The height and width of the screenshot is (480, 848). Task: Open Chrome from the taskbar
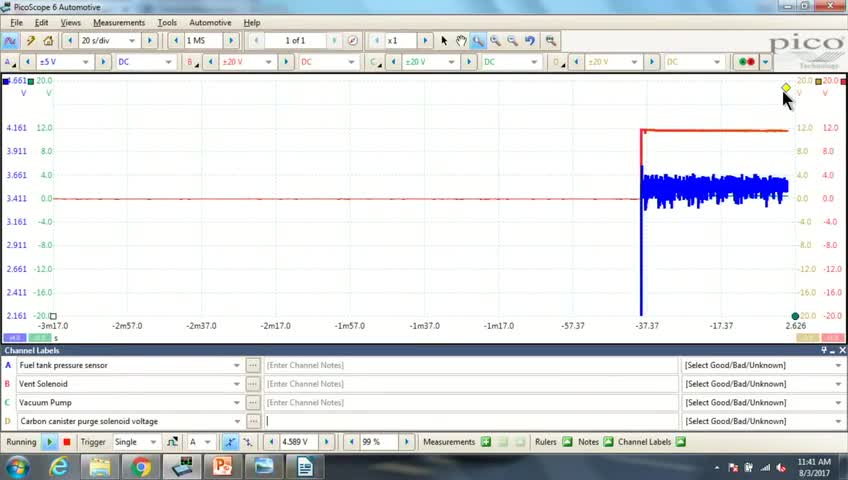click(141, 466)
